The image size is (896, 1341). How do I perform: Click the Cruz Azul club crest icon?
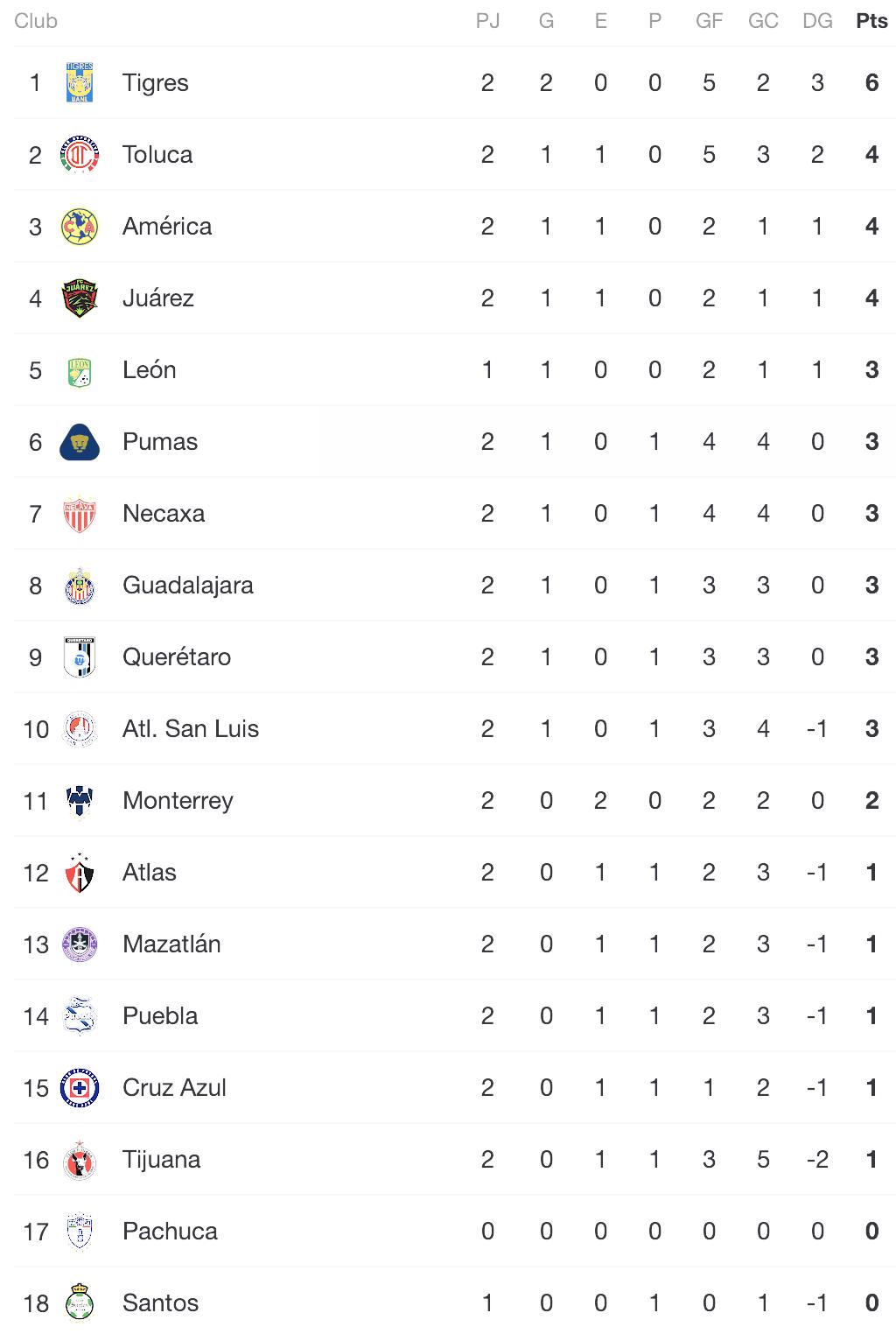tap(80, 1088)
